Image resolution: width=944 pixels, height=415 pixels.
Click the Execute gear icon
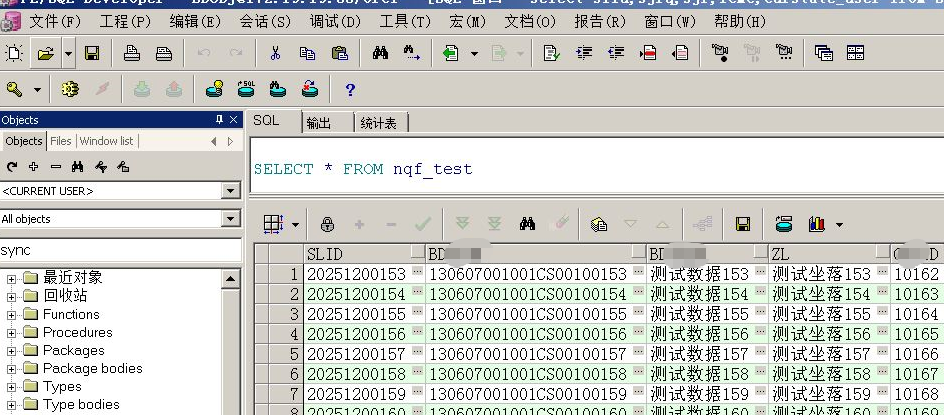pos(70,90)
